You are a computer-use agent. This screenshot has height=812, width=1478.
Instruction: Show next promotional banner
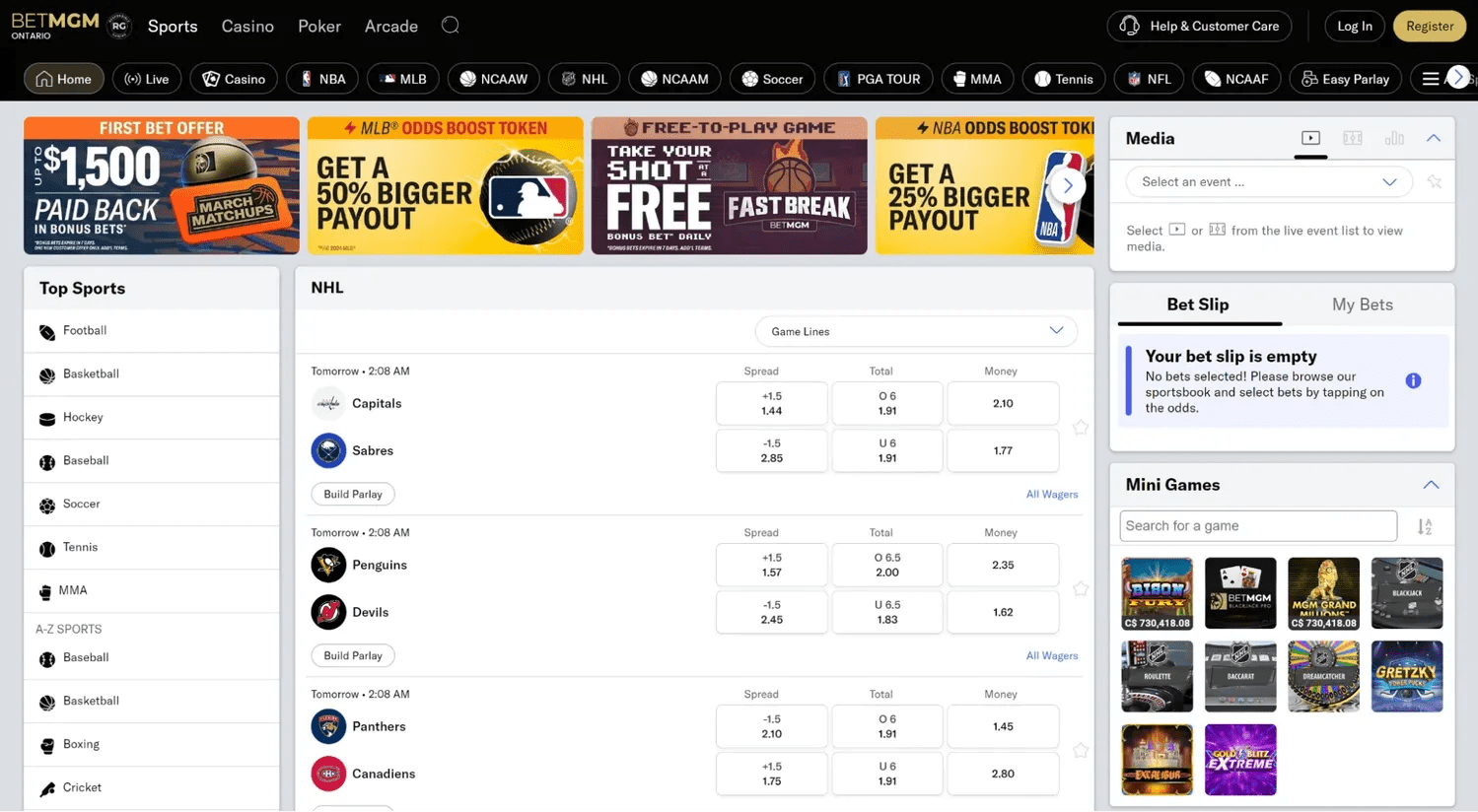(1068, 186)
